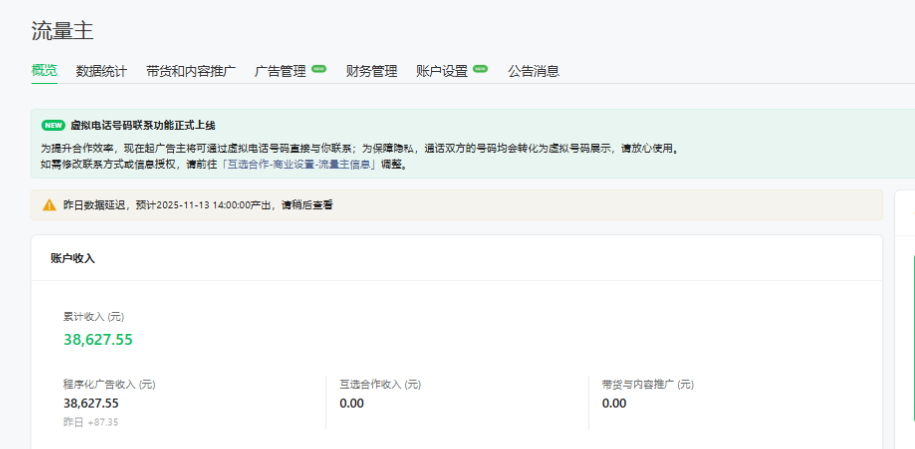Open the 数据统计 tab
Viewport: 915px width, 449px height.
(101, 71)
